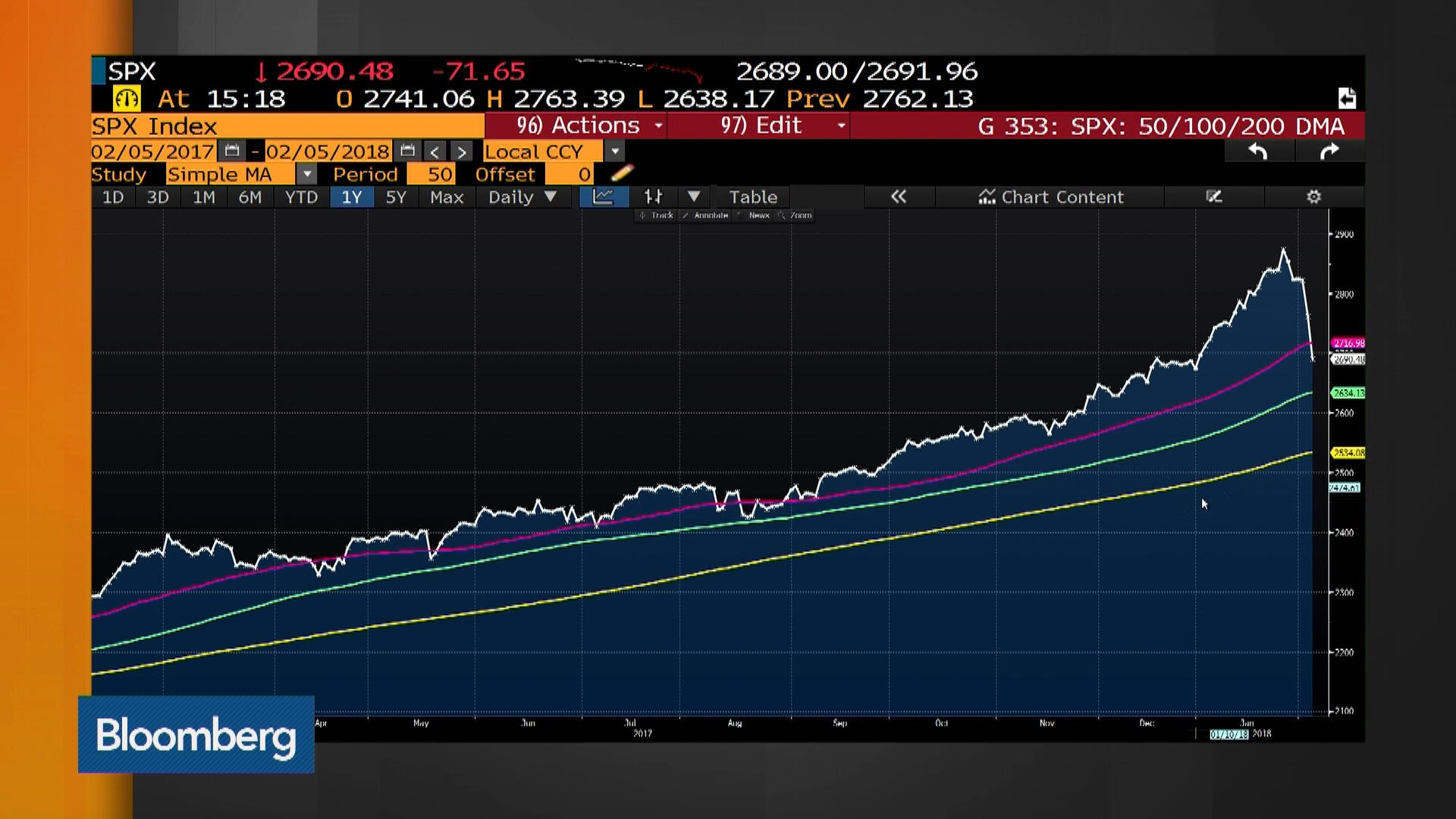
Task: Toggle Track crosshair mode
Action: (x=657, y=215)
